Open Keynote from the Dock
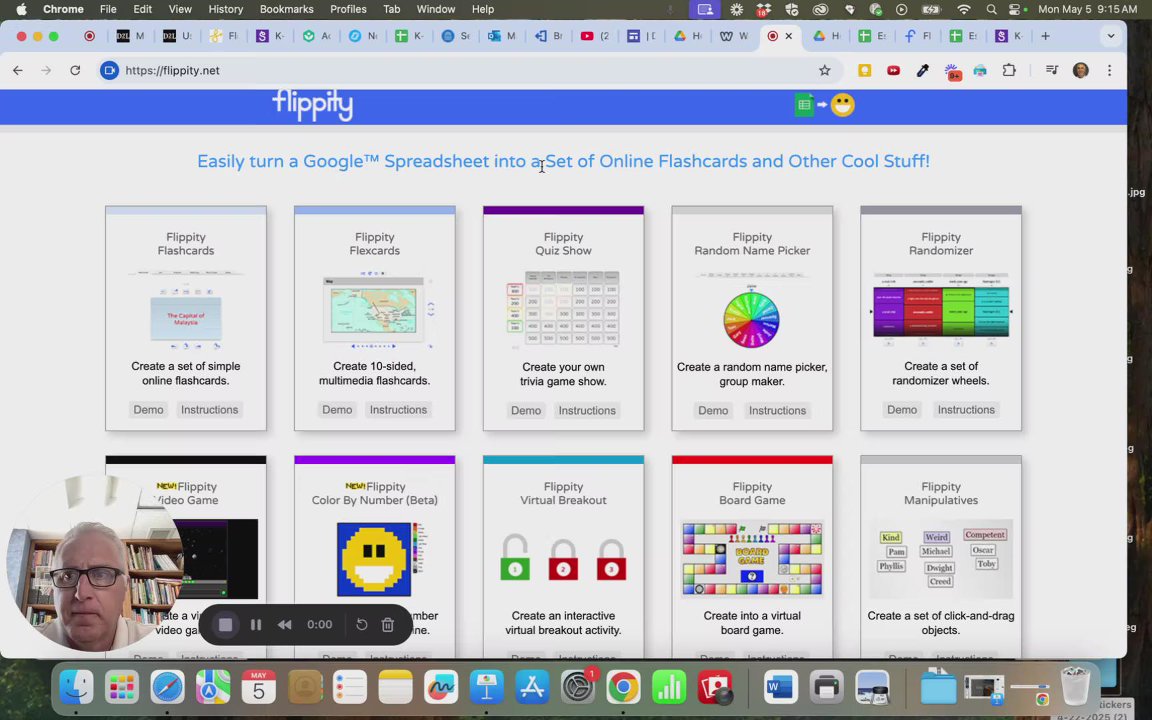The image size is (1152, 720). click(486, 688)
